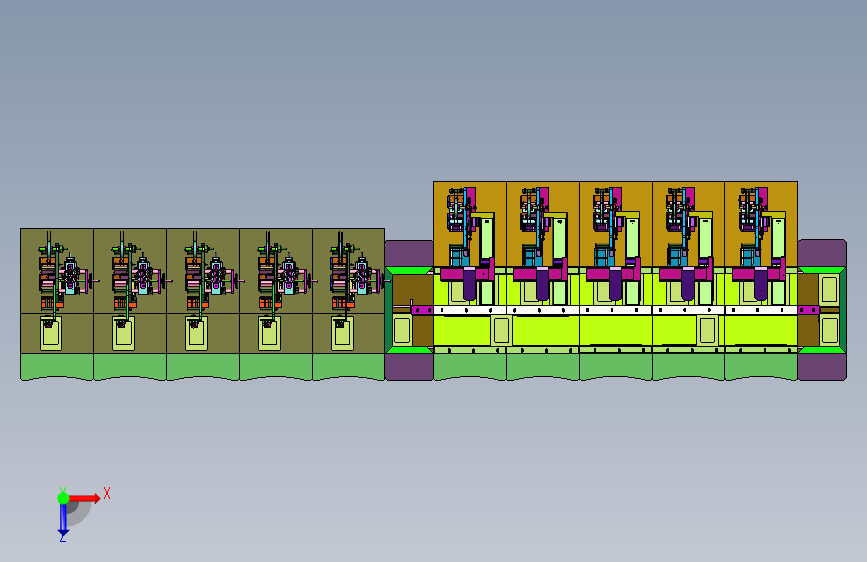Viewport: 867px width, 562px height.
Task: Click the red X axis arrow of triad
Action: pos(84,498)
